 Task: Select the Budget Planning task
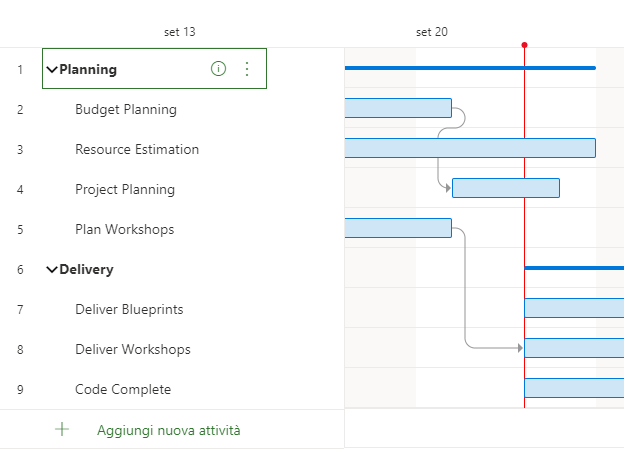tap(126, 109)
